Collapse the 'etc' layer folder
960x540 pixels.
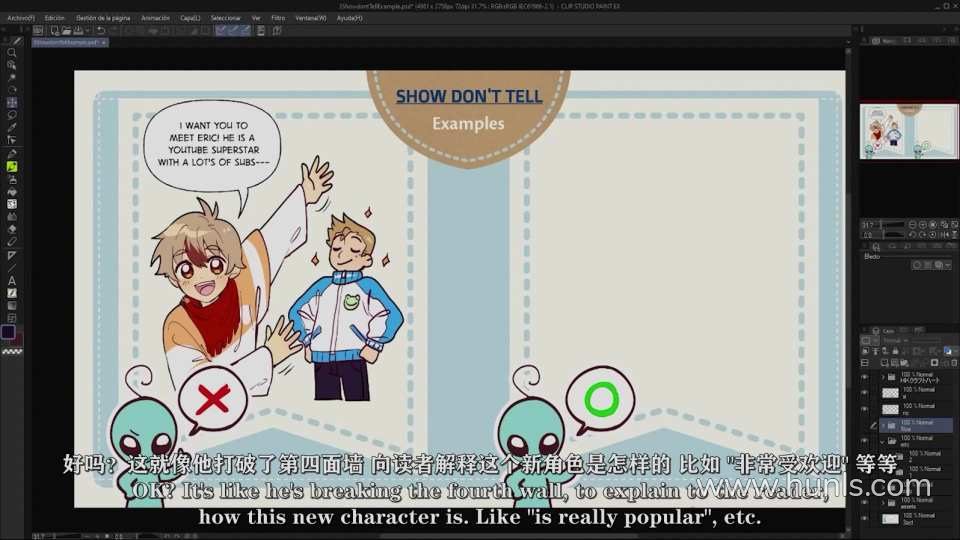pos(883,441)
